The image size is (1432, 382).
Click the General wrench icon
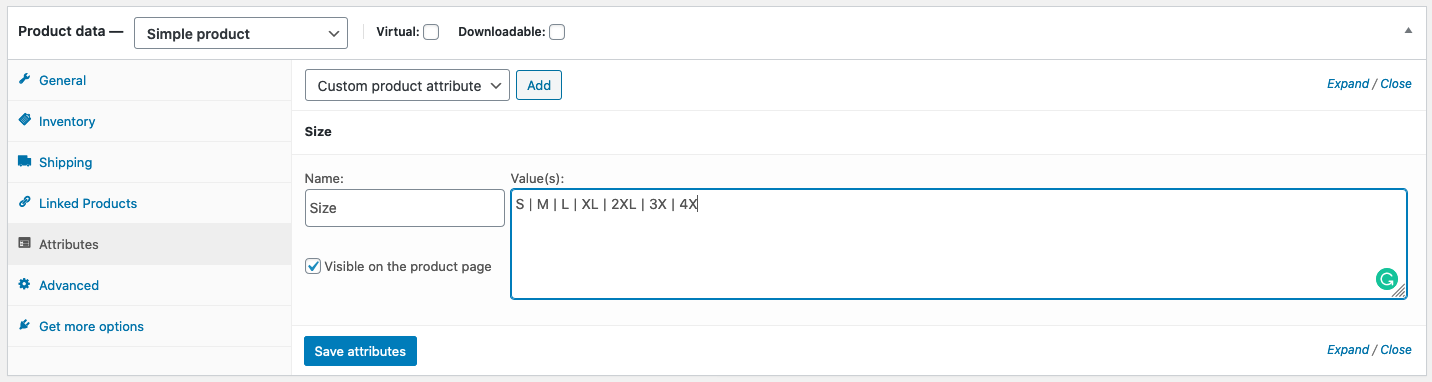click(25, 80)
